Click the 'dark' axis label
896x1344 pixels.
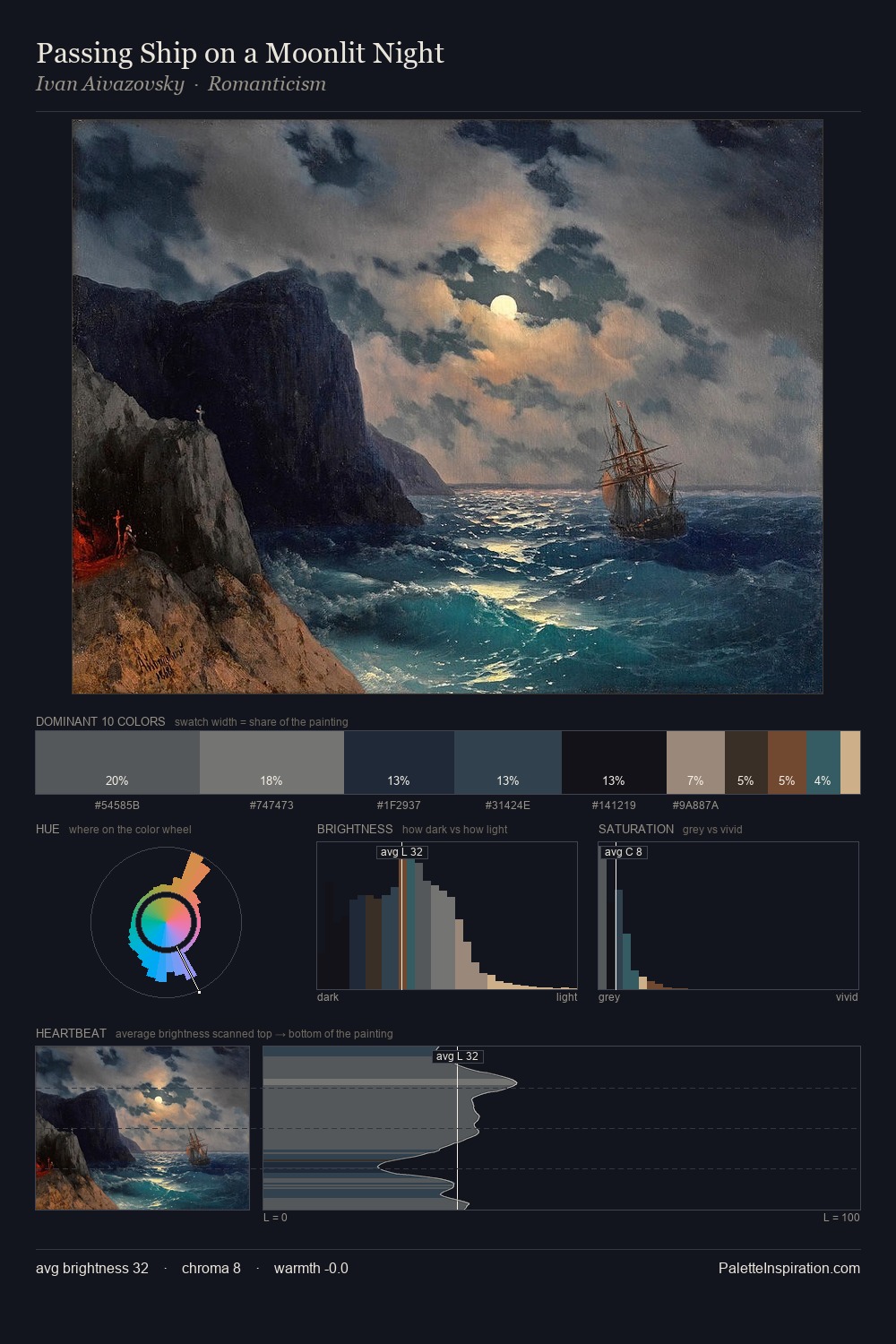328,997
